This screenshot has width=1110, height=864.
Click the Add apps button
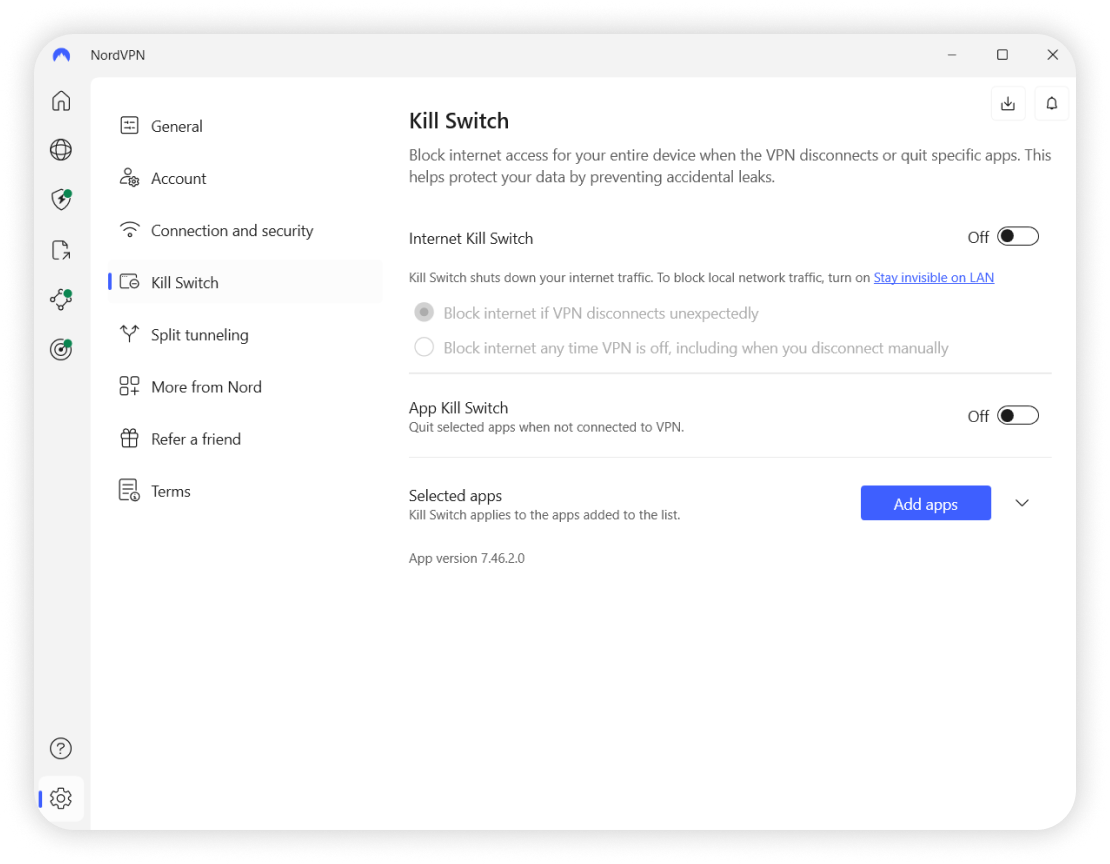925,504
